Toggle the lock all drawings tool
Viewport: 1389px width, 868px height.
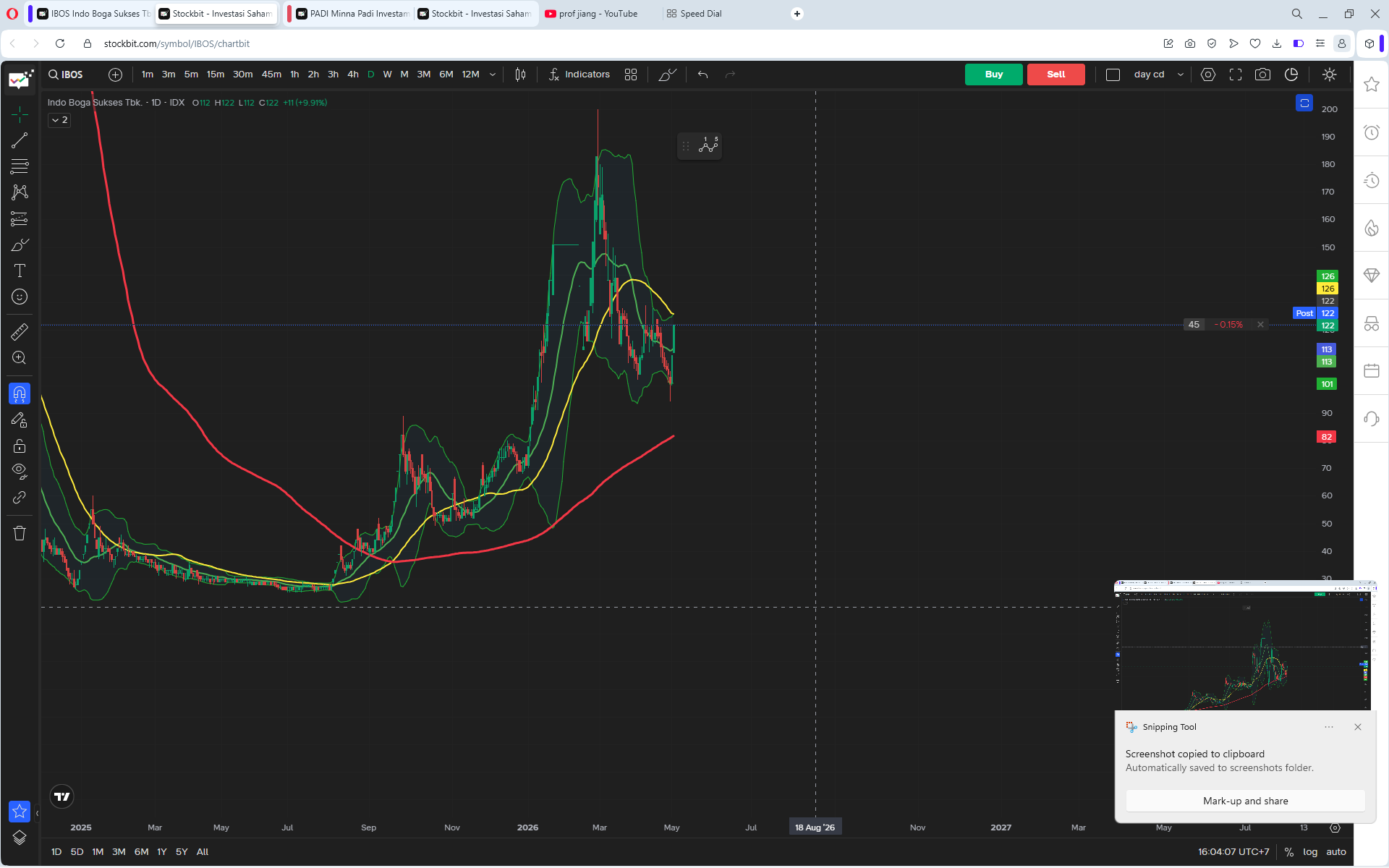tap(20, 446)
